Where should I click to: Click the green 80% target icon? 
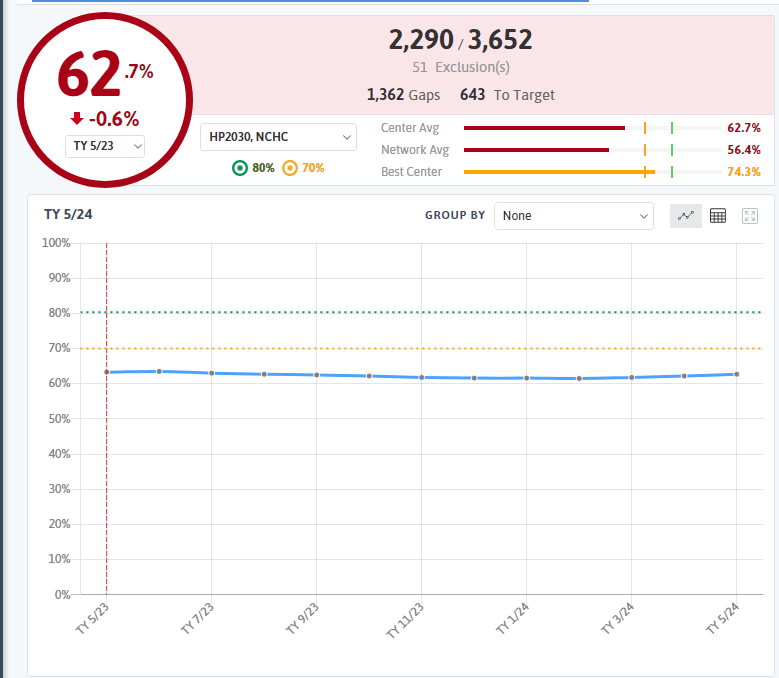[239, 168]
